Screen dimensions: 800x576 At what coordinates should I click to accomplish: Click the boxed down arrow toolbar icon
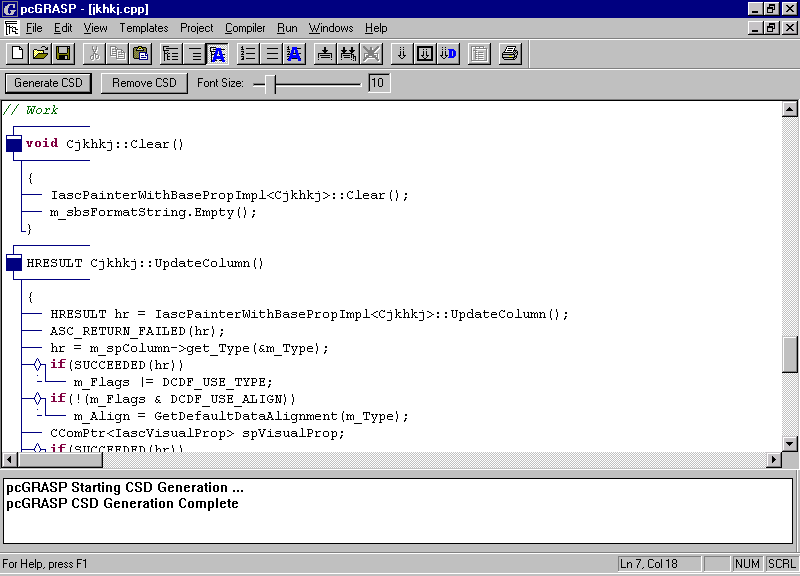pos(424,54)
